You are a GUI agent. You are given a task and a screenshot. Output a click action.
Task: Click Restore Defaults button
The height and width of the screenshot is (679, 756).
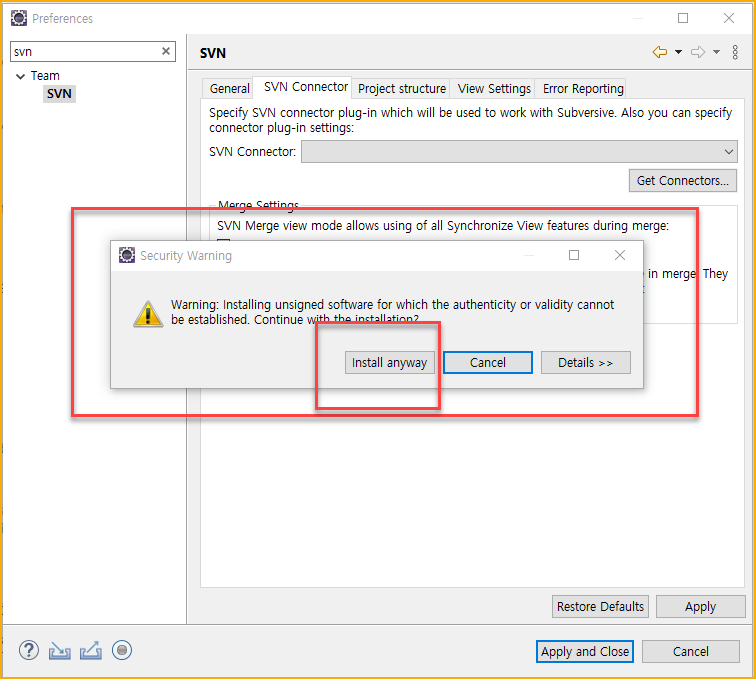tap(600, 607)
